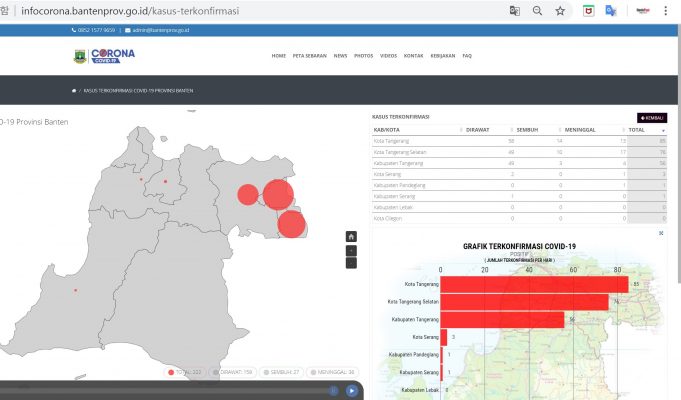
Task: Click the browser translate page icon
Action: point(514,11)
